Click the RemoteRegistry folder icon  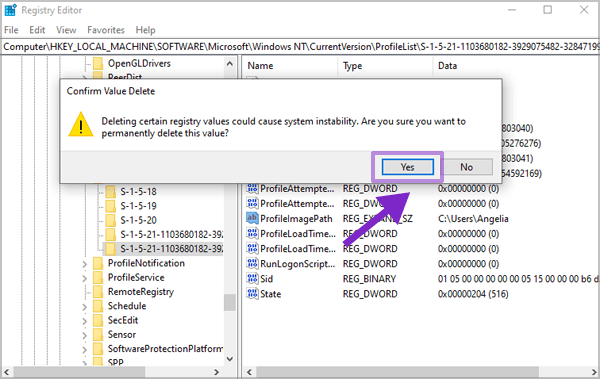pyautogui.click(x=98, y=292)
